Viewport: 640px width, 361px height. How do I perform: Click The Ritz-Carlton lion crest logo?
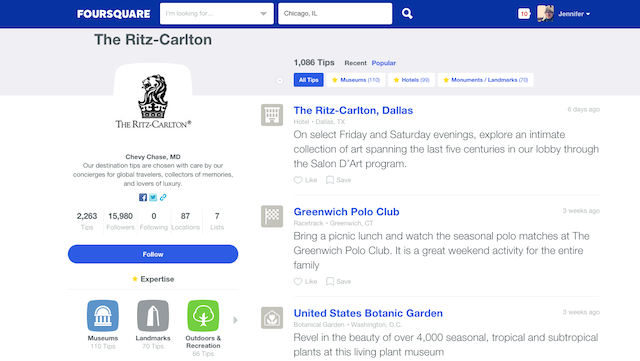coord(153,101)
